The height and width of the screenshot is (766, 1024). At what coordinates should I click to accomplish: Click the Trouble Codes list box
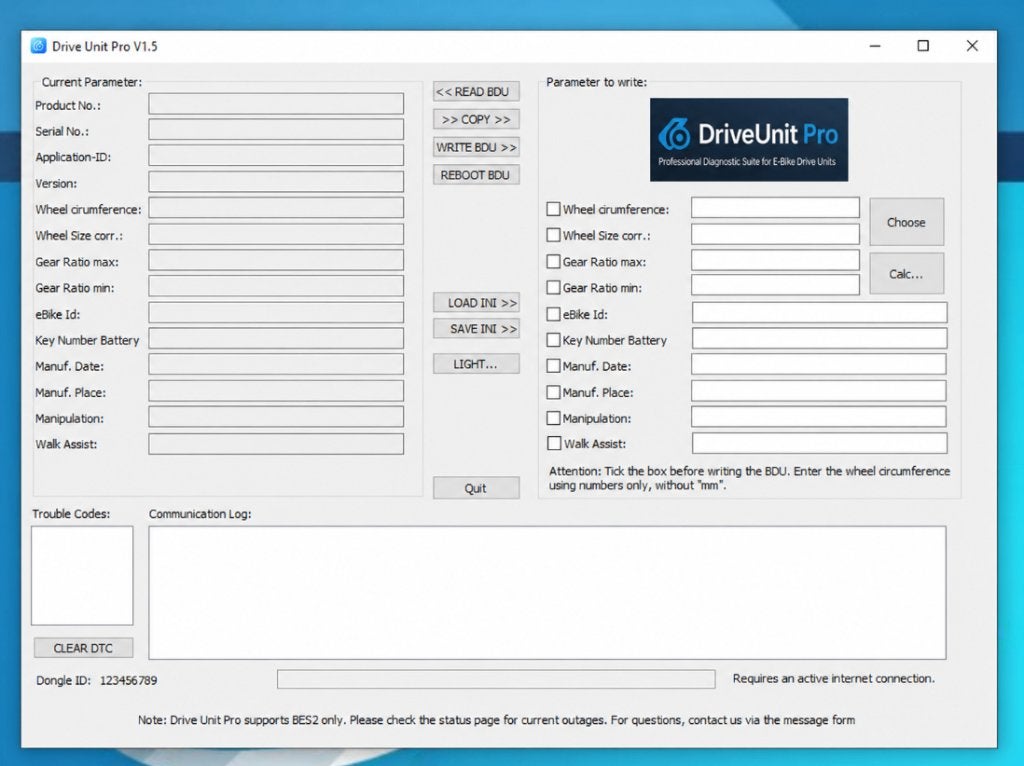[82, 576]
